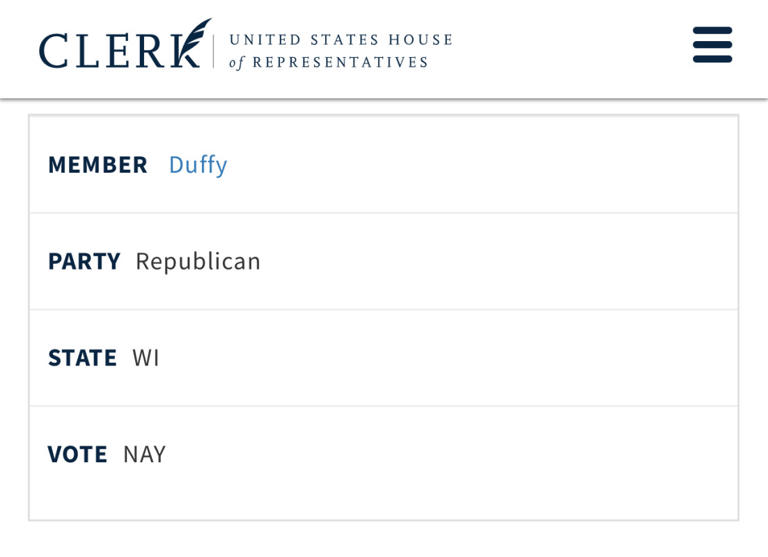Click the NAY vote value

(x=144, y=455)
